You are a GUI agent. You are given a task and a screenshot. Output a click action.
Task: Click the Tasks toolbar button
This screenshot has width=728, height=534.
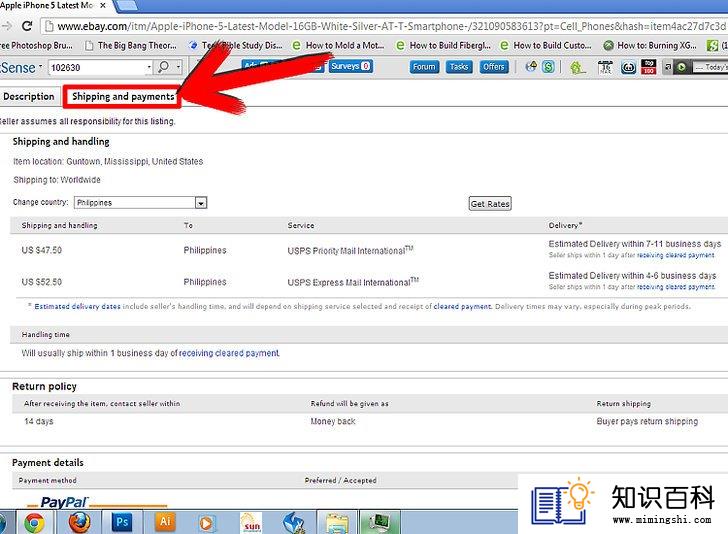(459, 67)
